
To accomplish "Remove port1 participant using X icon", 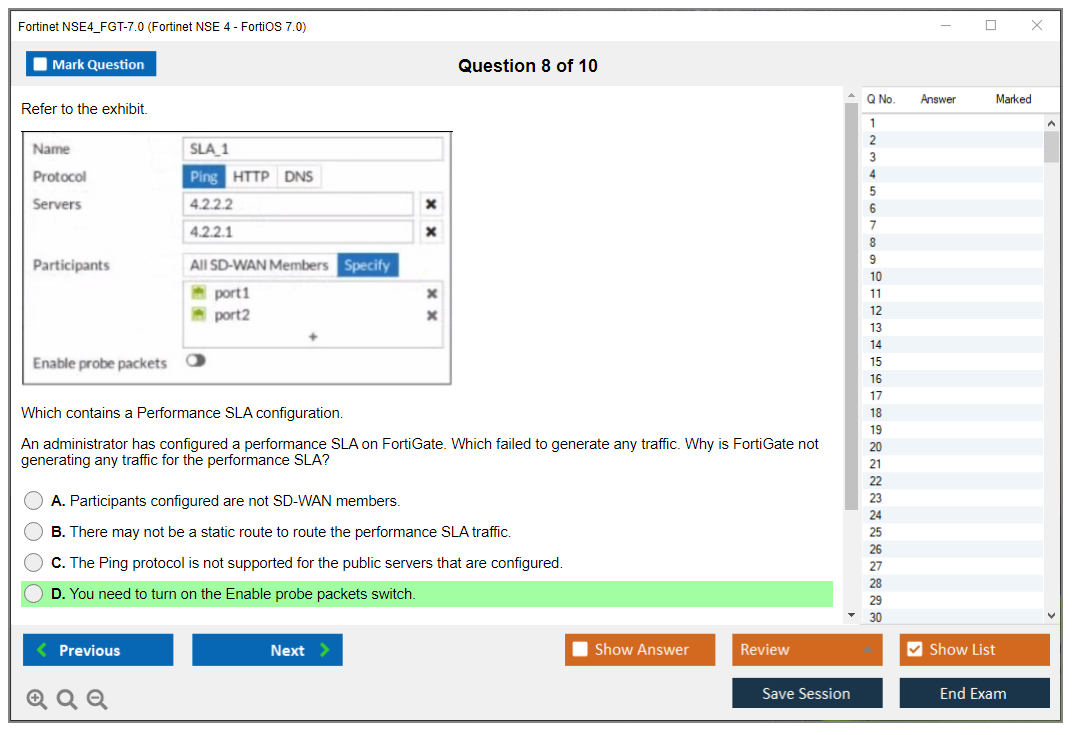I will [432, 294].
